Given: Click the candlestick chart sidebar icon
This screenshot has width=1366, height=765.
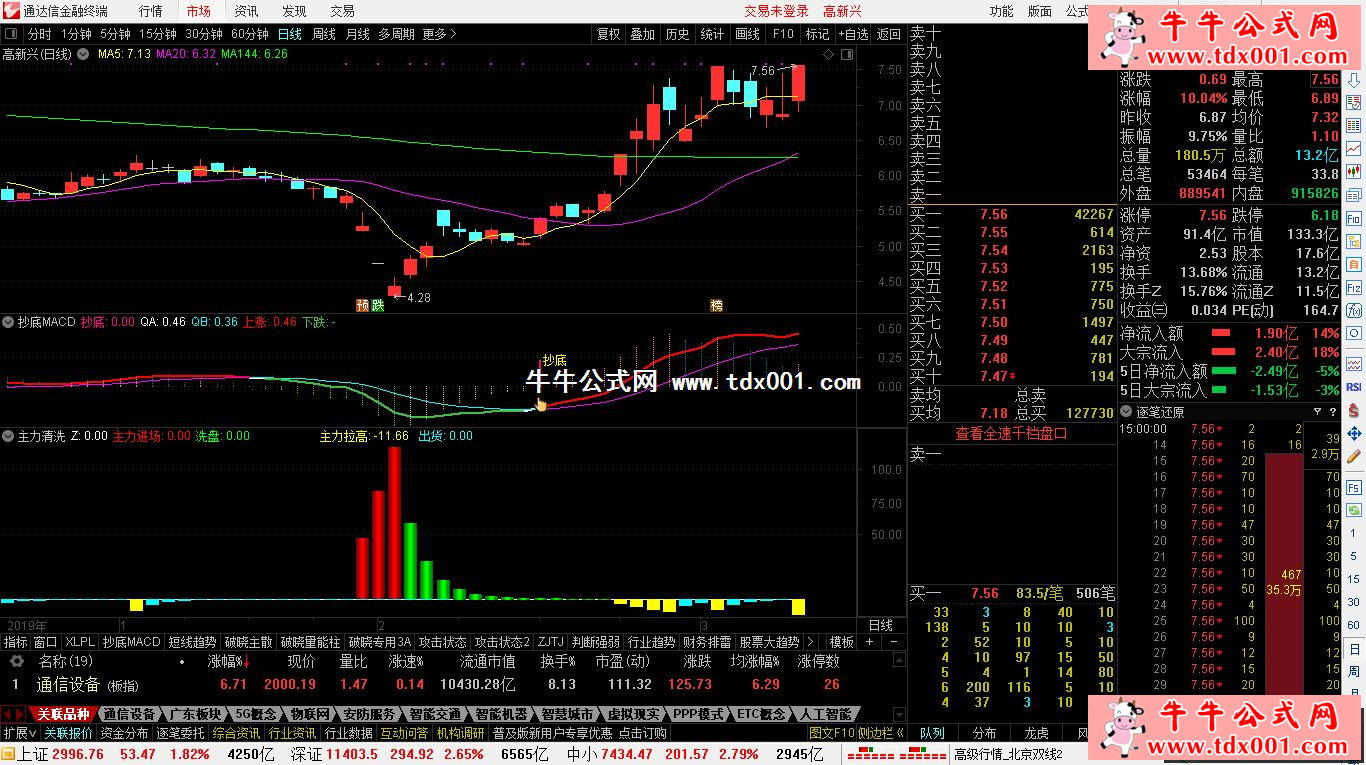Looking at the screenshot, I should click(1354, 171).
